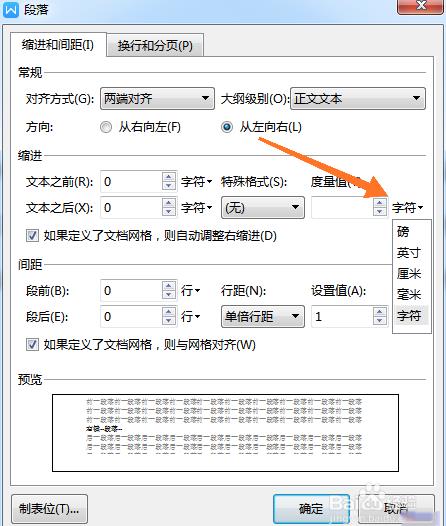This screenshot has height=526, width=446.
Task: Switch to the 换行和分页(P) tab
Action: [x=155, y=45]
